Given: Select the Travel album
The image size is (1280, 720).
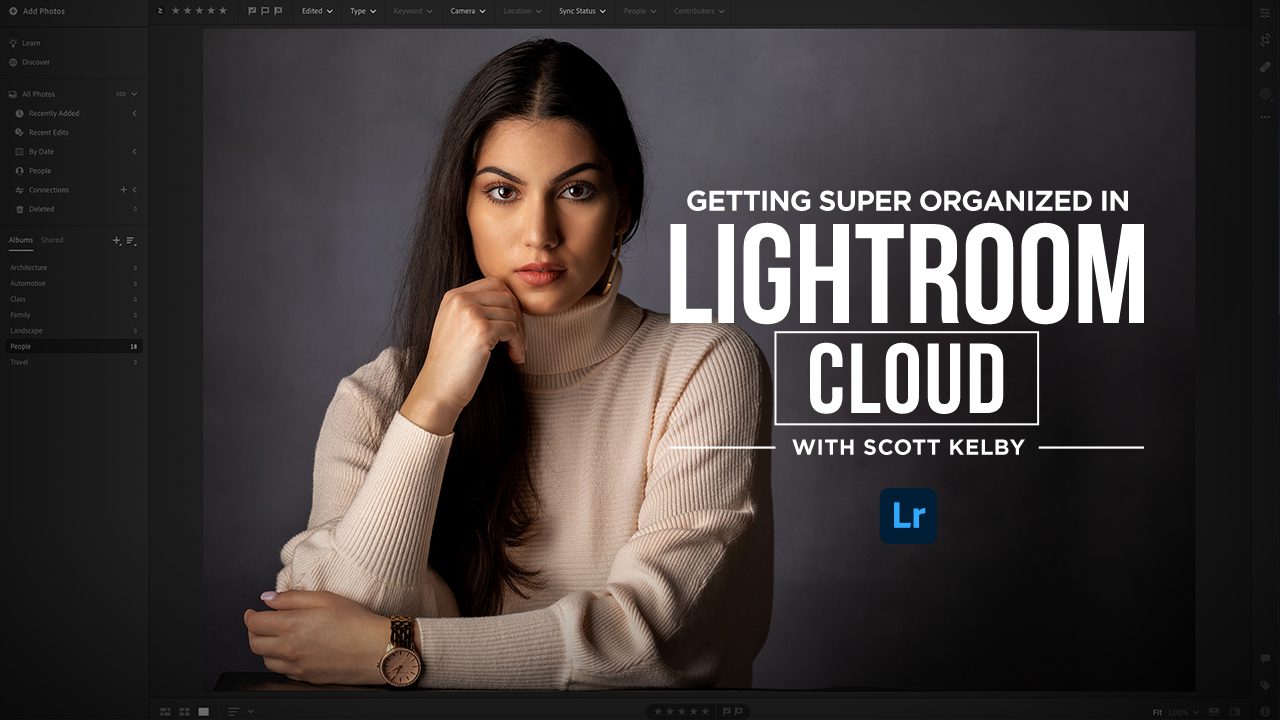Looking at the screenshot, I should point(74,362).
